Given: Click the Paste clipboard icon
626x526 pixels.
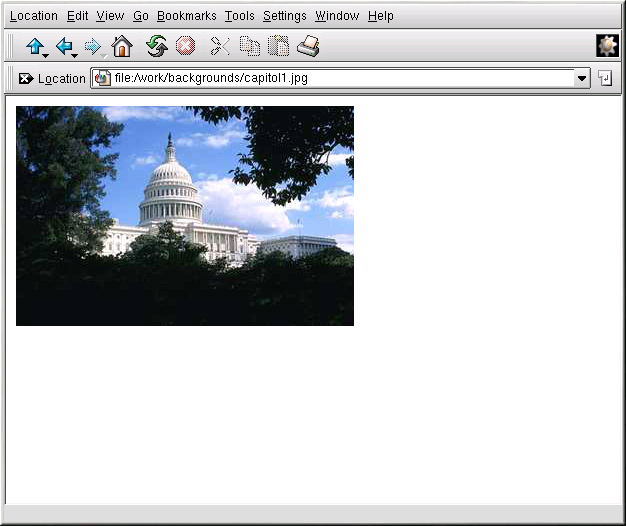Looking at the screenshot, I should [x=278, y=46].
